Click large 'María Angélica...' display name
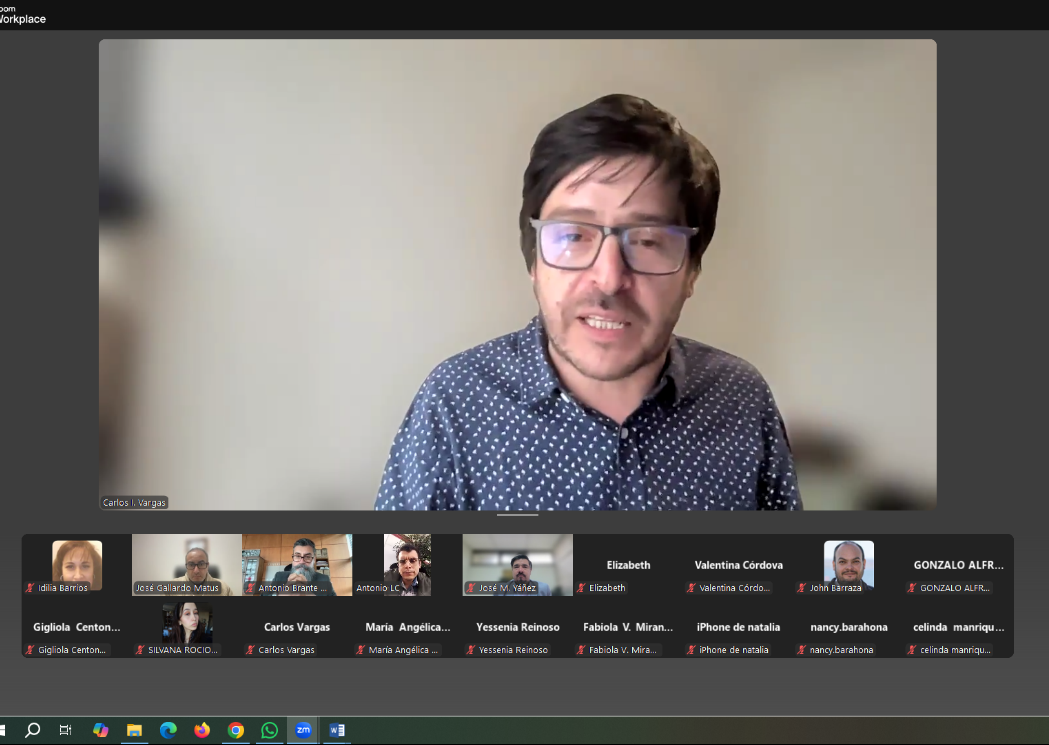Screen dimensions: 1049x745 click(x=407, y=627)
